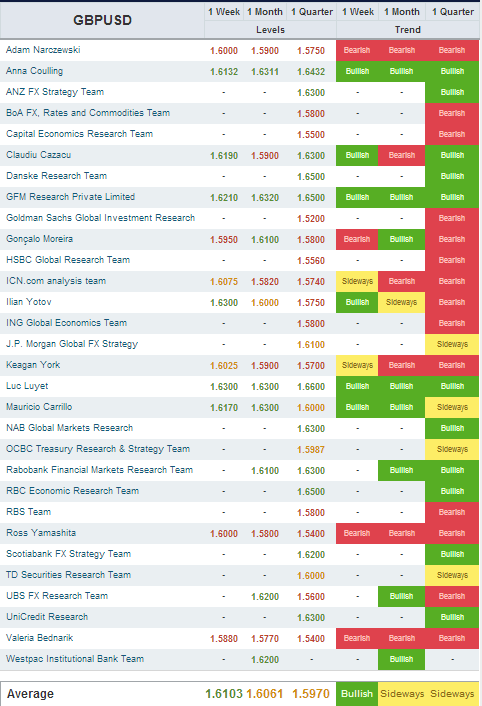
Task: Select OCBC's 1.5987 quarter level
Action: 311,450
